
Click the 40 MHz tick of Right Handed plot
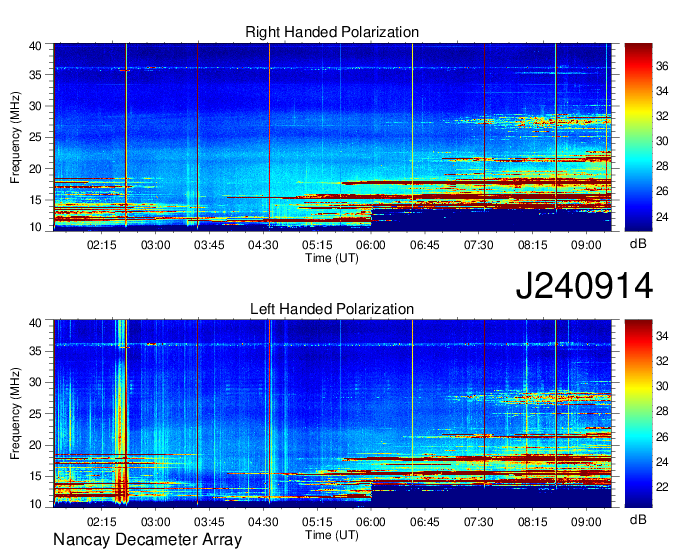(x=36, y=46)
